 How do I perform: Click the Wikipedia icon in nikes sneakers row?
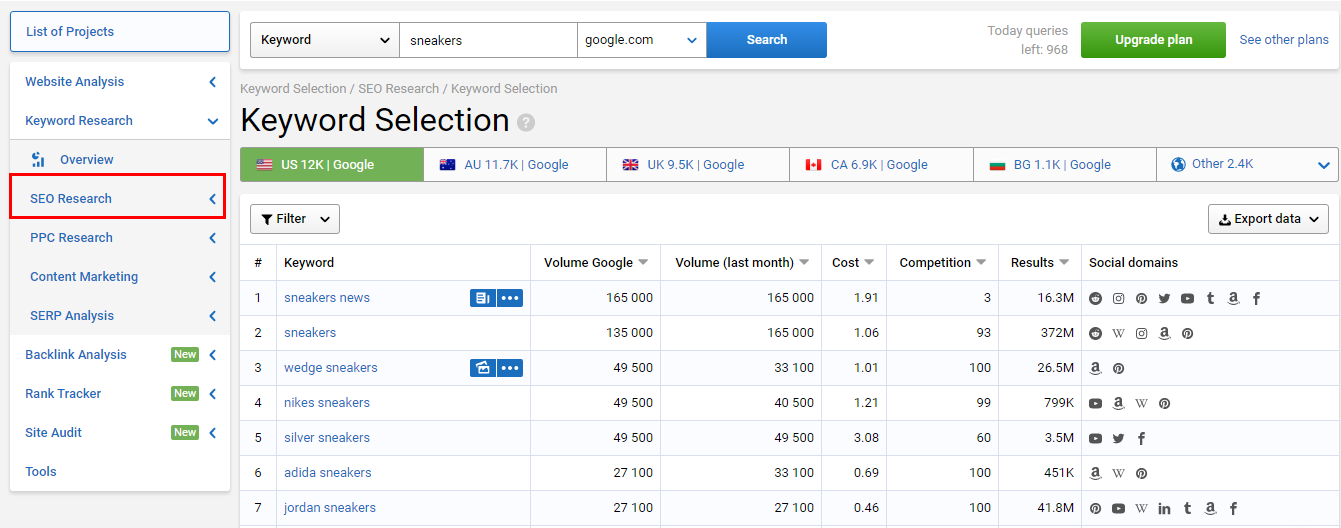(x=1142, y=403)
